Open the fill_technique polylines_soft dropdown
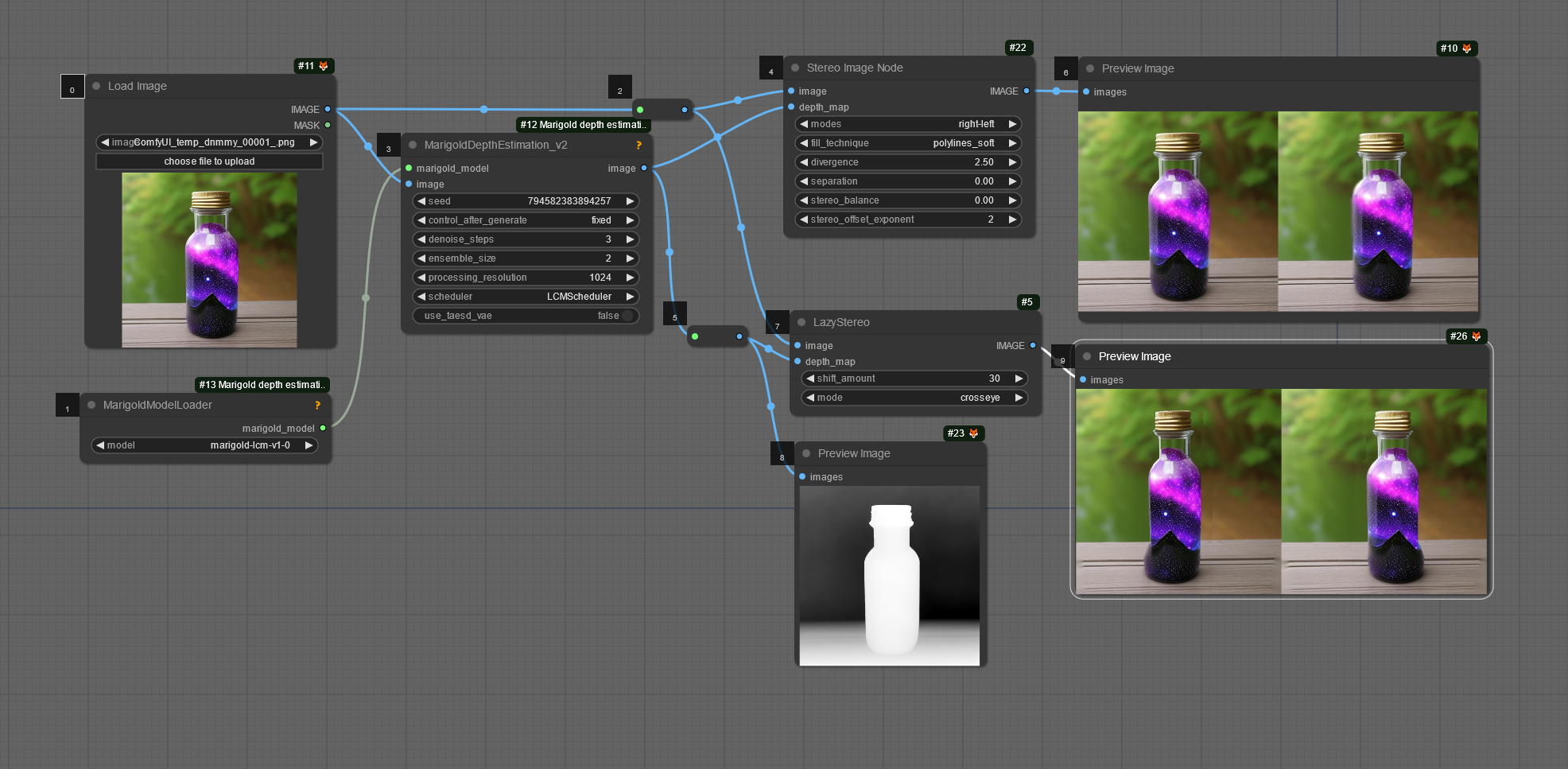1568x769 pixels. pyautogui.click(x=908, y=143)
